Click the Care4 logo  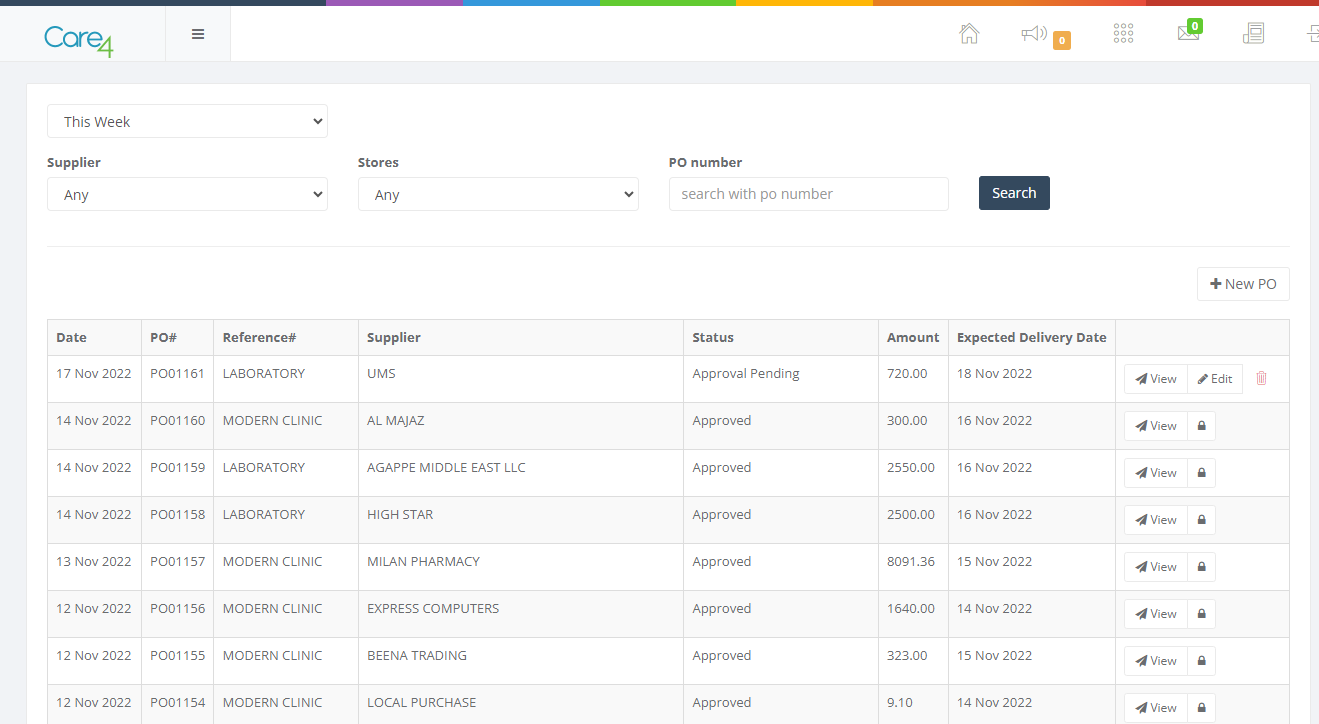click(x=78, y=39)
